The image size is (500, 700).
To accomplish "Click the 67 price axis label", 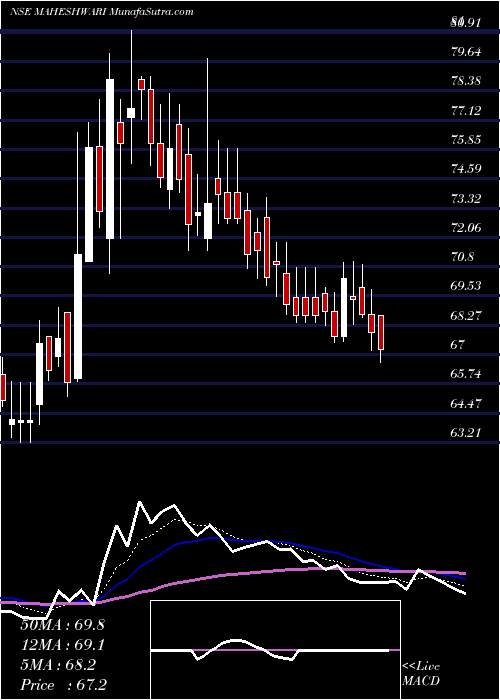I will (x=458, y=345).
